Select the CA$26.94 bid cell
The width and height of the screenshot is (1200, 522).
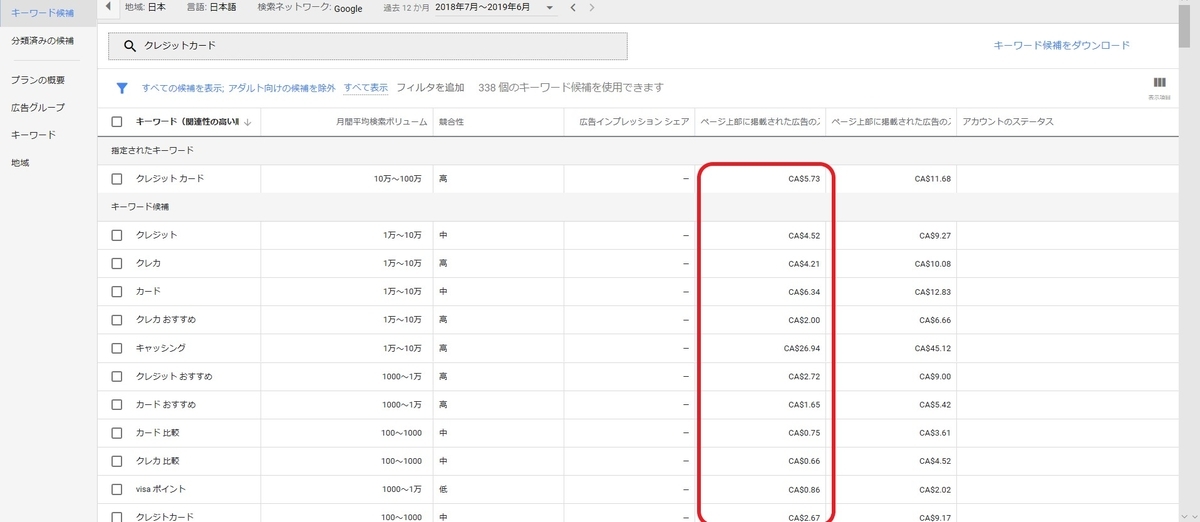point(802,348)
